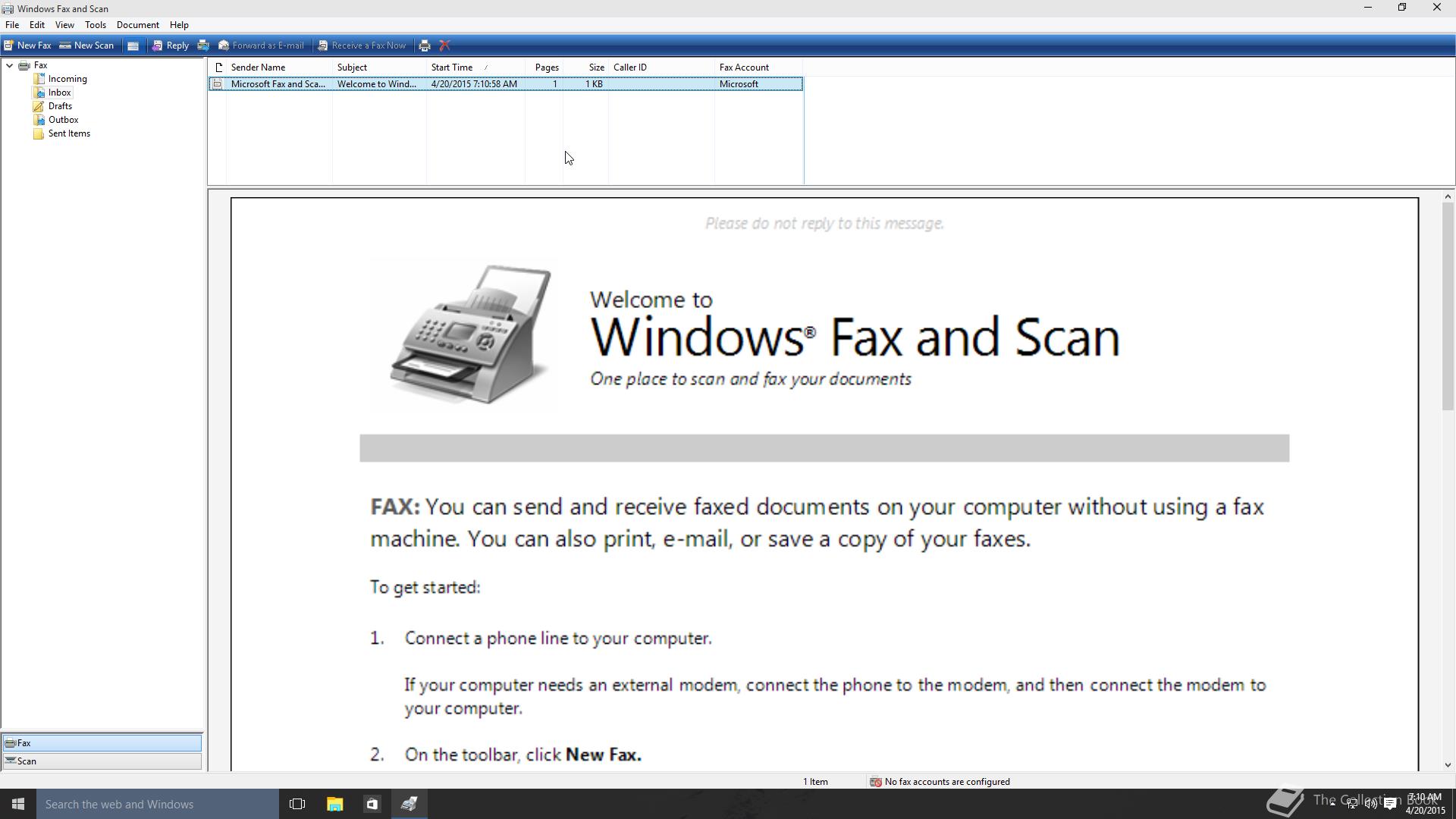The height and width of the screenshot is (819, 1456).
Task: Sort by Fax Account column header
Action: (x=758, y=67)
